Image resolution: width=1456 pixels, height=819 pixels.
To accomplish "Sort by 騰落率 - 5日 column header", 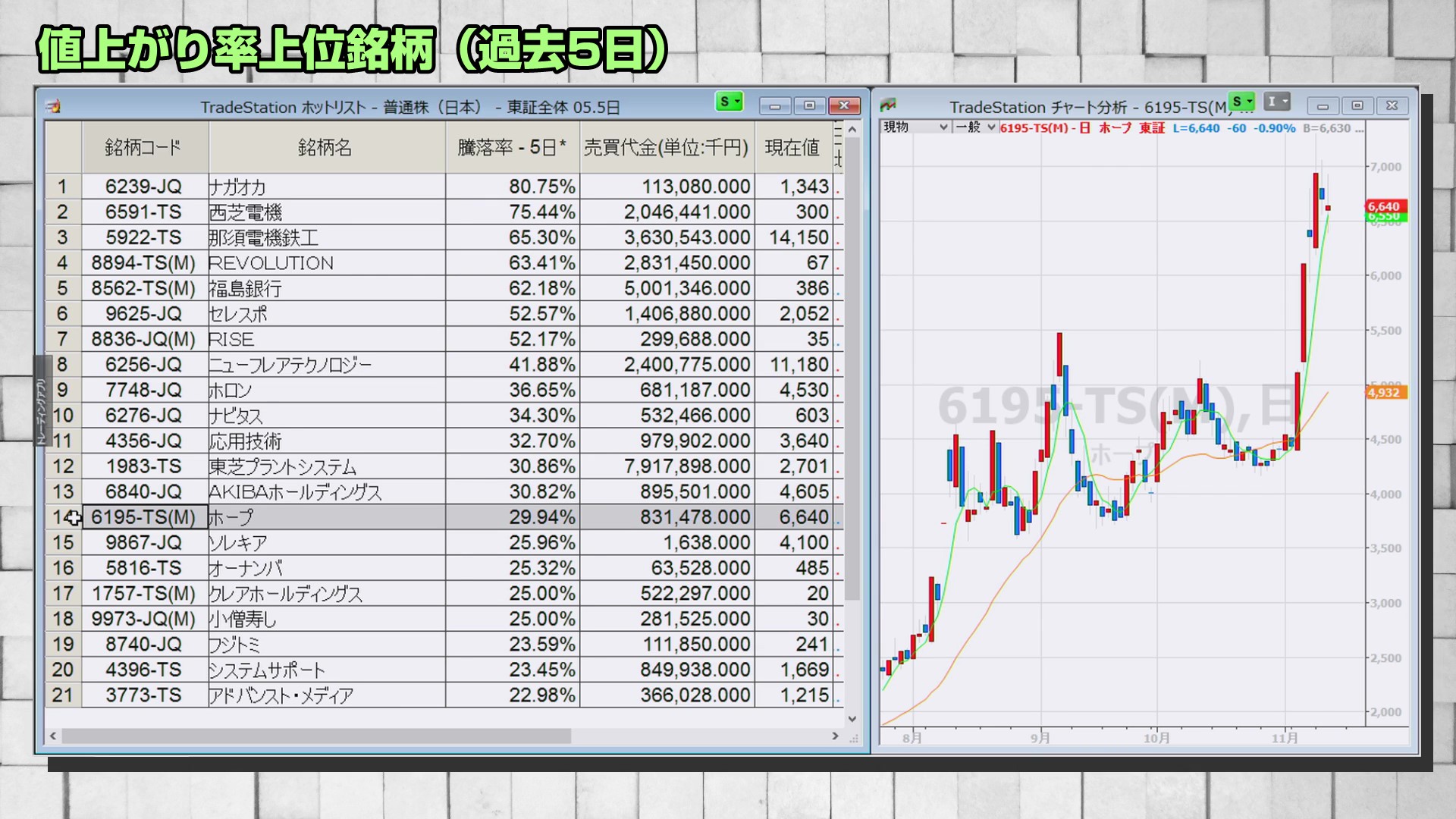I will coord(512,147).
